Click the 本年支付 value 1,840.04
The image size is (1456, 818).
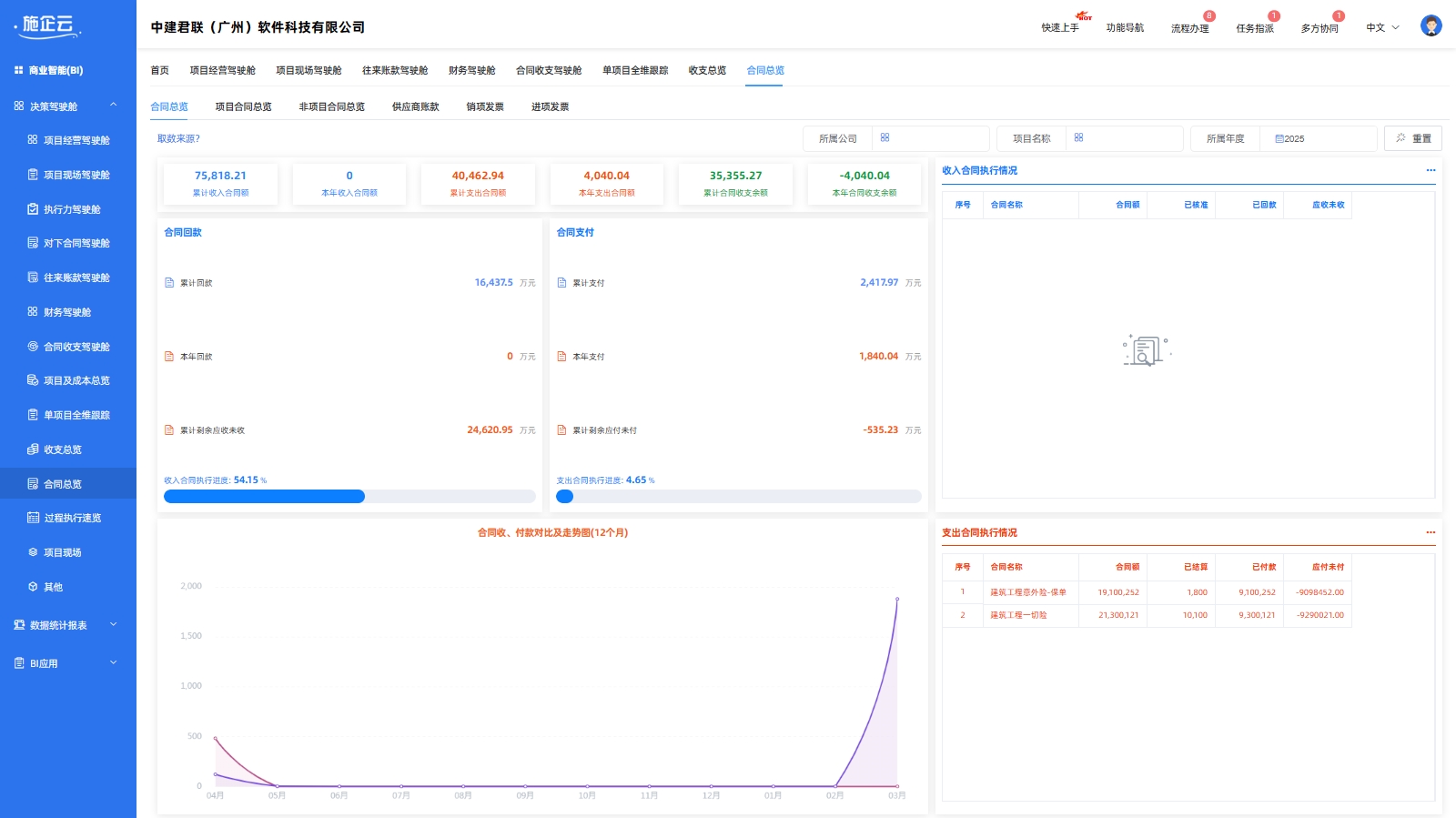tap(878, 357)
